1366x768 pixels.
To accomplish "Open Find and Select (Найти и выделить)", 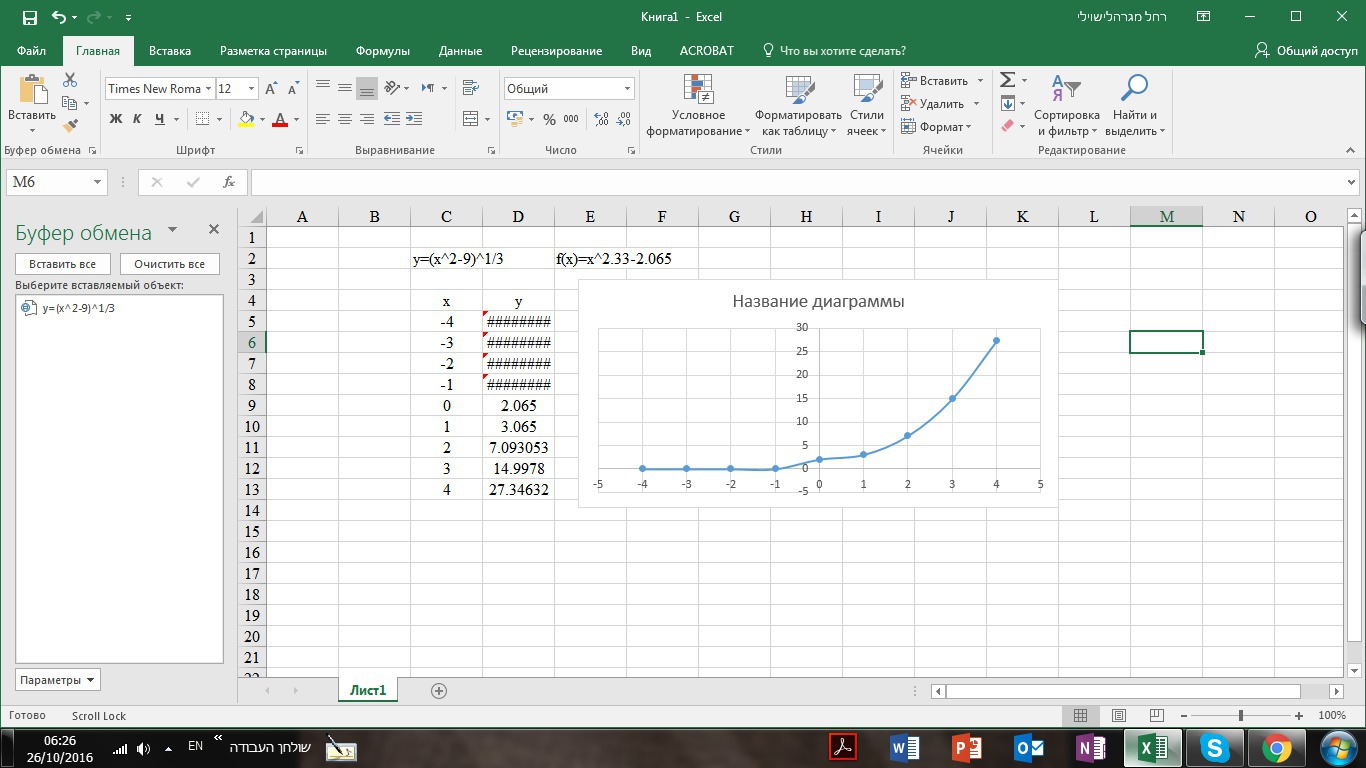I will (x=1134, y=108).
